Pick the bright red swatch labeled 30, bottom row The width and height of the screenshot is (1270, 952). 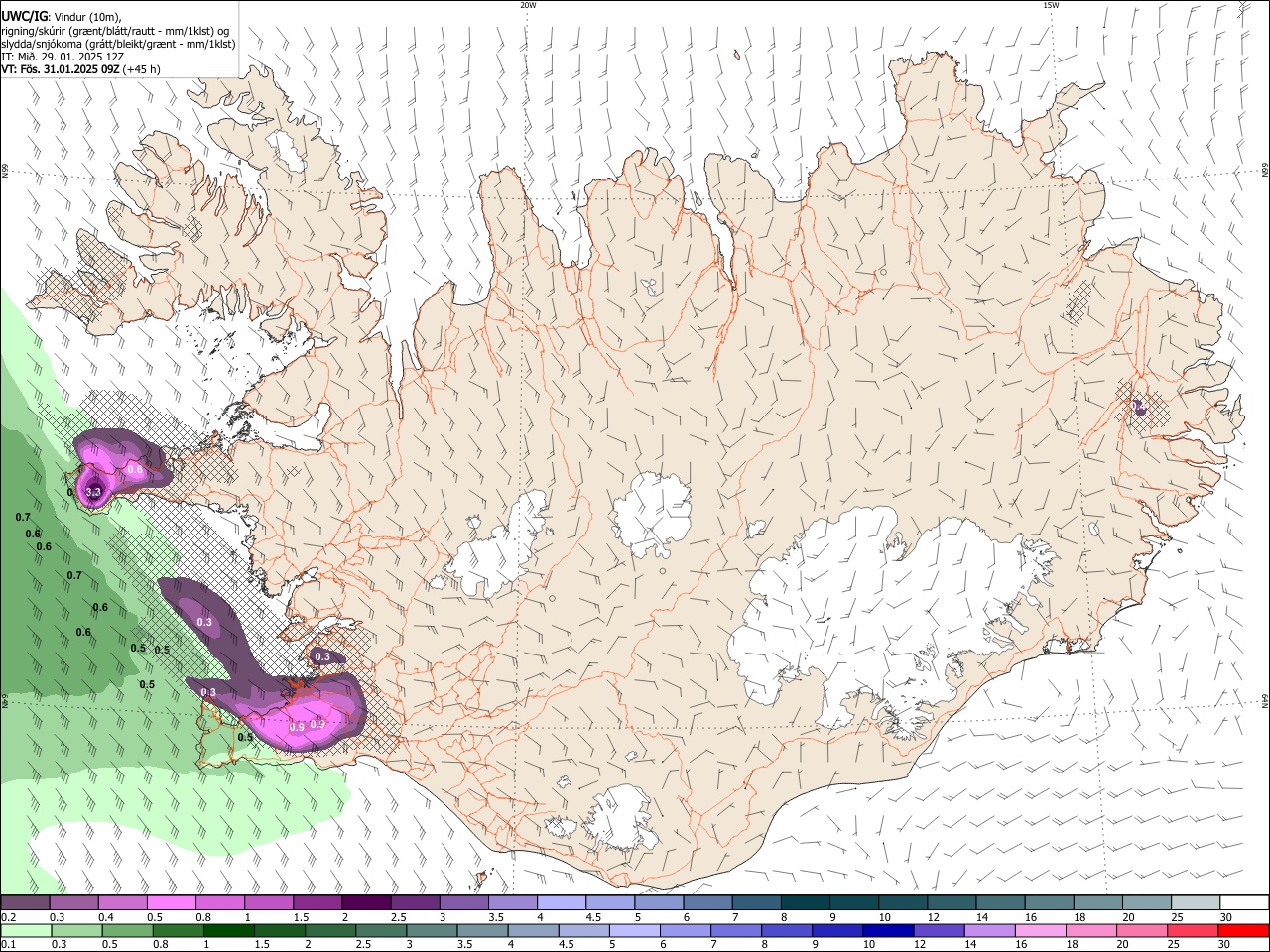1243,930
